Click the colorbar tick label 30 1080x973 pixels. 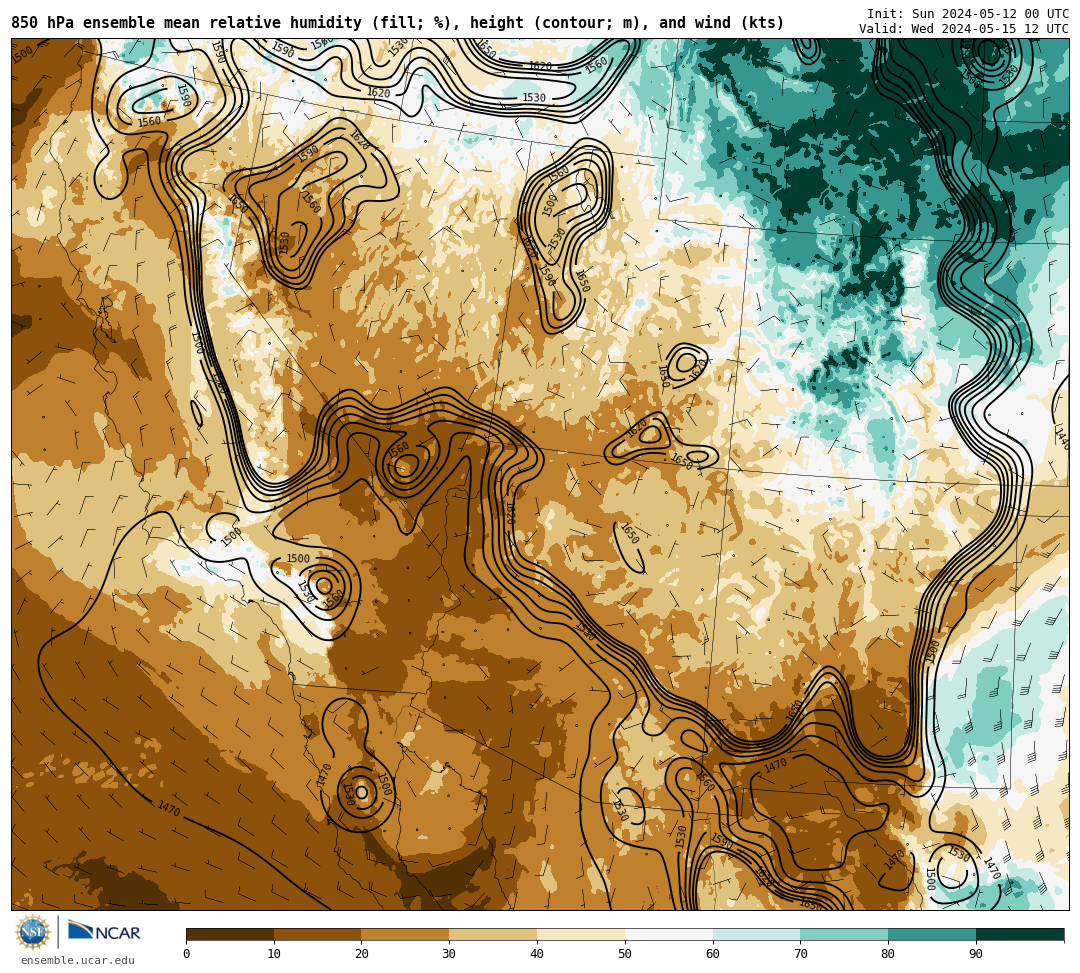(449, 954)
